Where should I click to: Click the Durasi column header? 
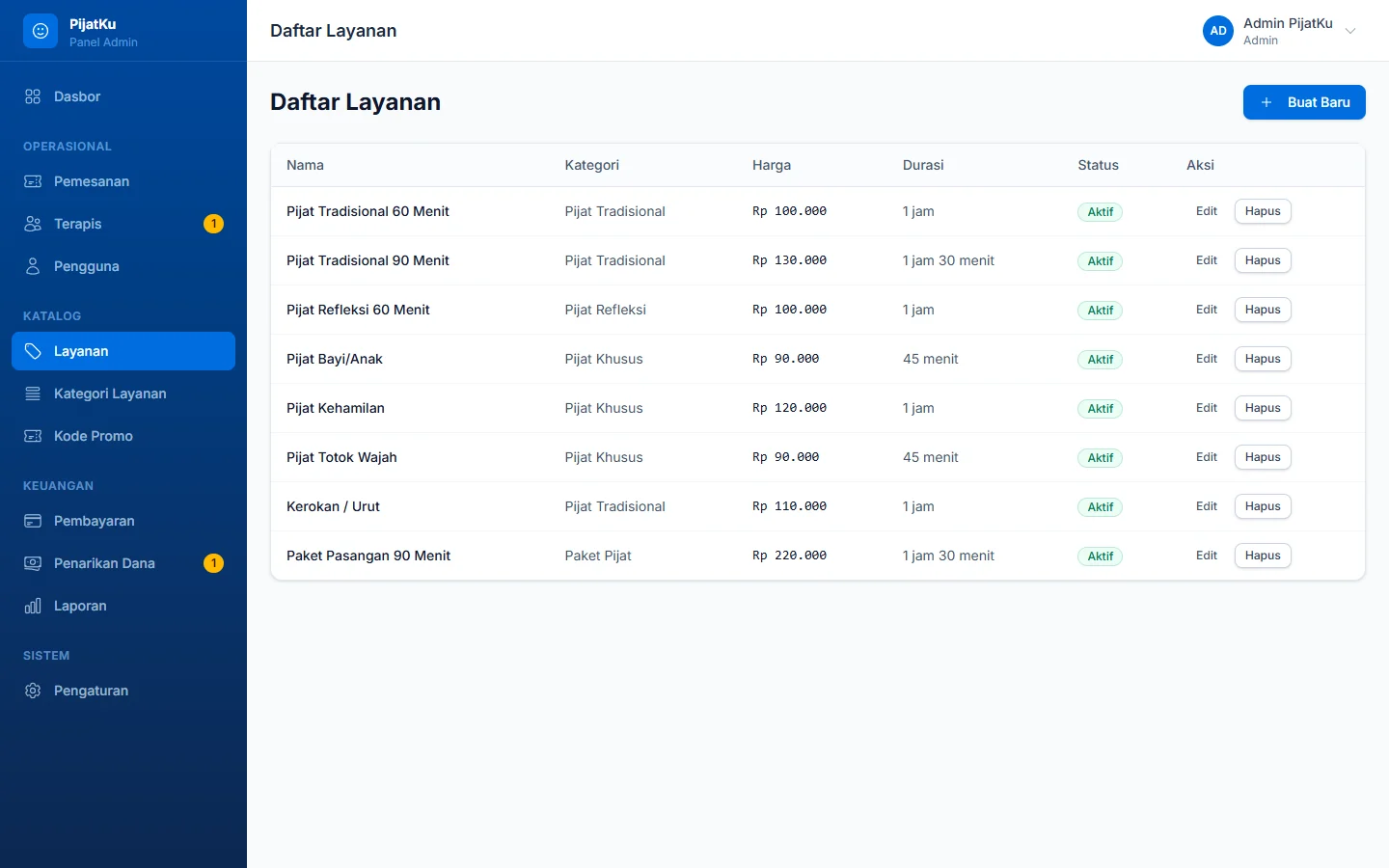(923, 165)
